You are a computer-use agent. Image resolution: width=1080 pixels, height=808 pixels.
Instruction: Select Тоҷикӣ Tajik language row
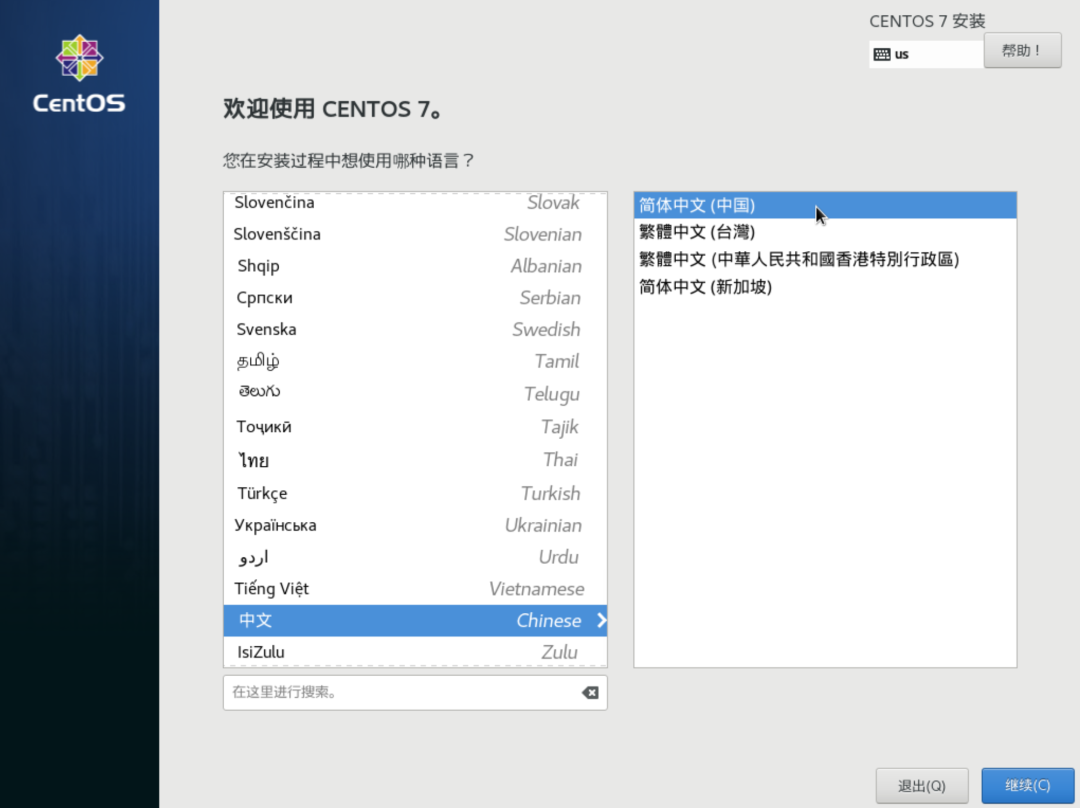pyautogui.click(x=415, y=426)
